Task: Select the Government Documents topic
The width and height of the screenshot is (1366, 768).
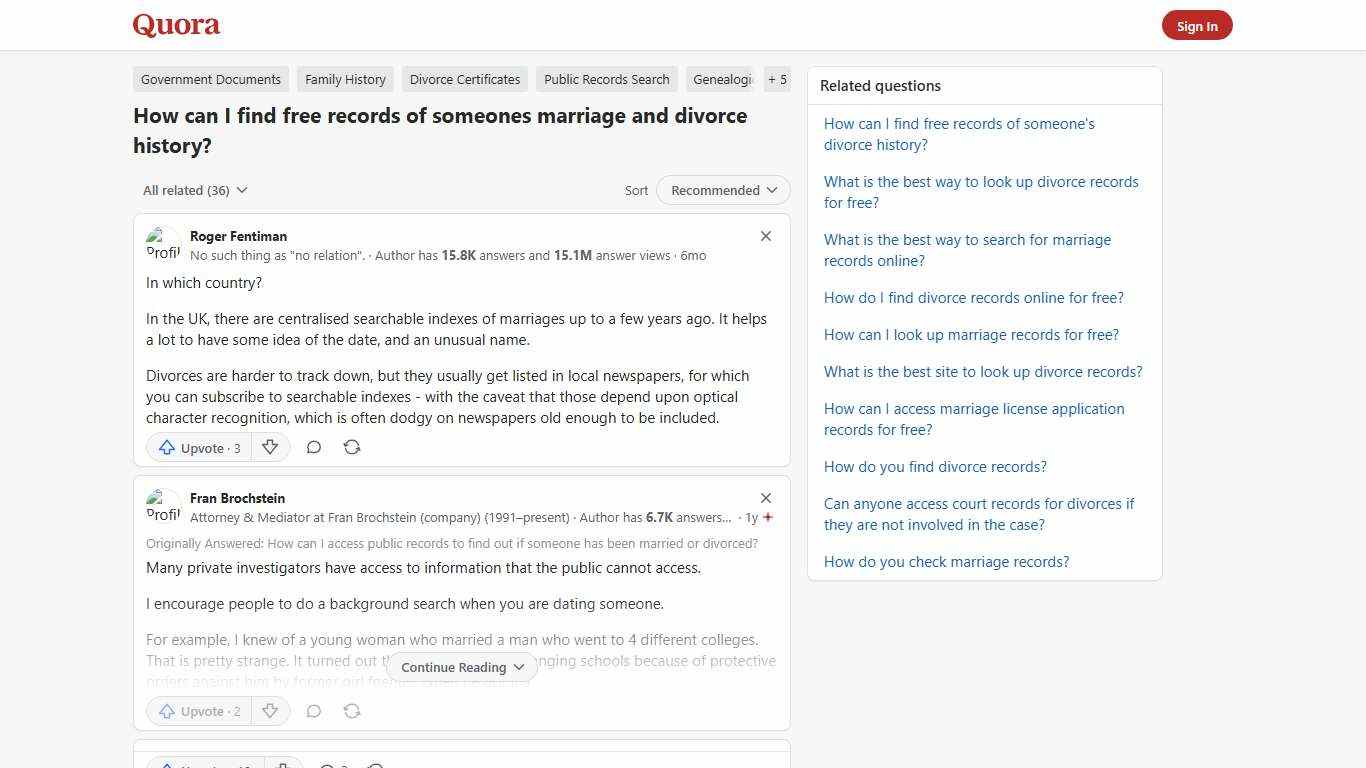Action: [x=210, y=79]
